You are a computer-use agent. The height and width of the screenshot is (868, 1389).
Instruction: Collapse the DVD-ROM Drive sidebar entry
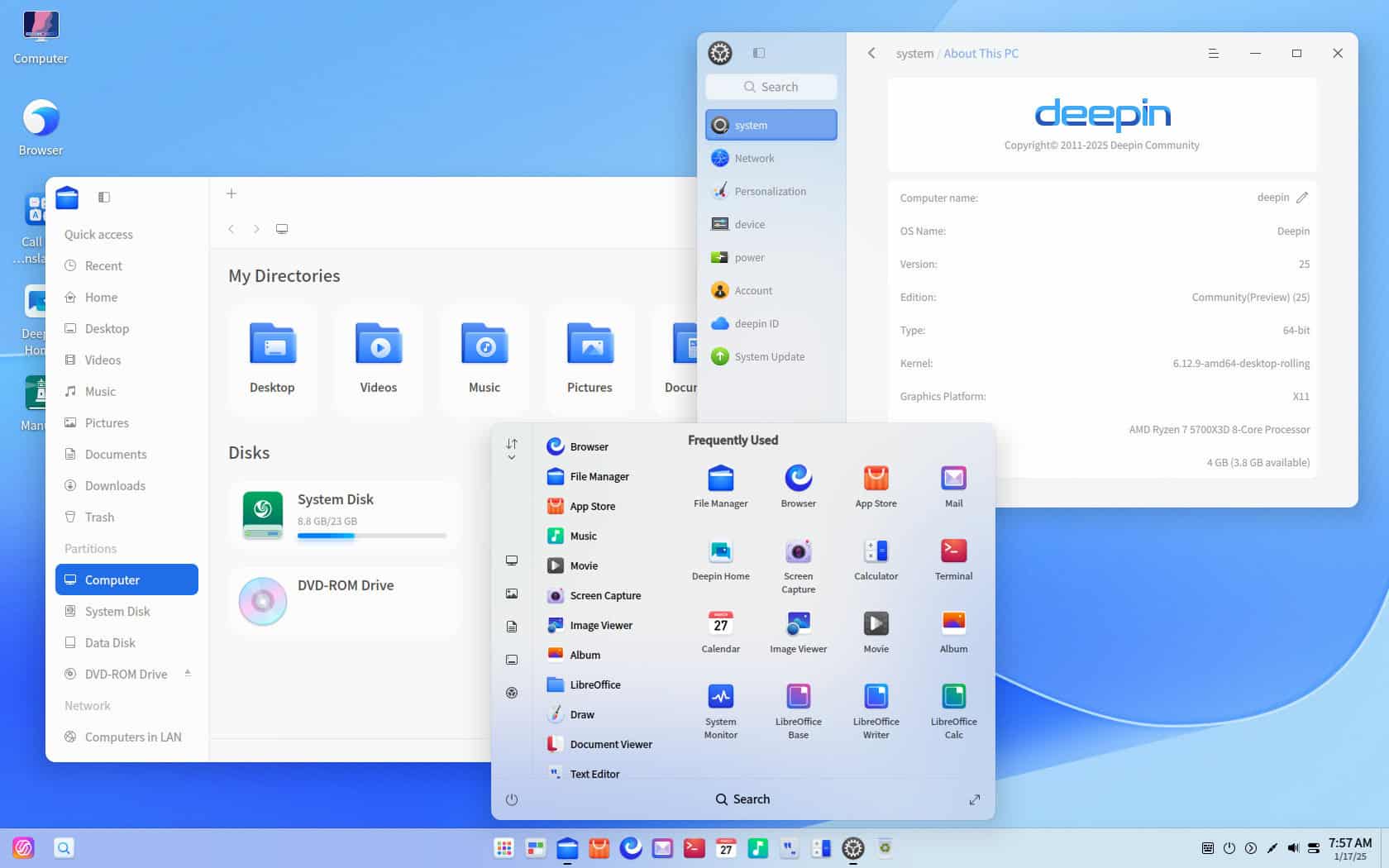(x=189, y=673)
